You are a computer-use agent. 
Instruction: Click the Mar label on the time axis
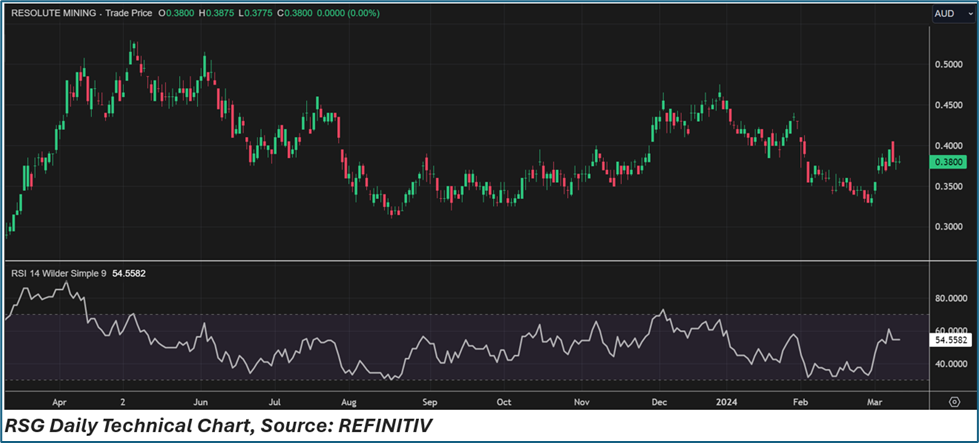coord(865,400)
